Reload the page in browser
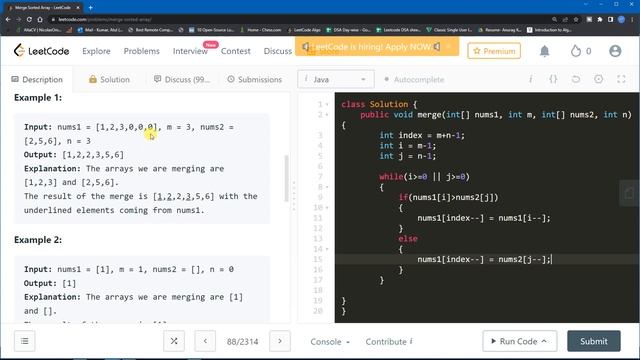The image size is (640, 360). tap(29, 19)
